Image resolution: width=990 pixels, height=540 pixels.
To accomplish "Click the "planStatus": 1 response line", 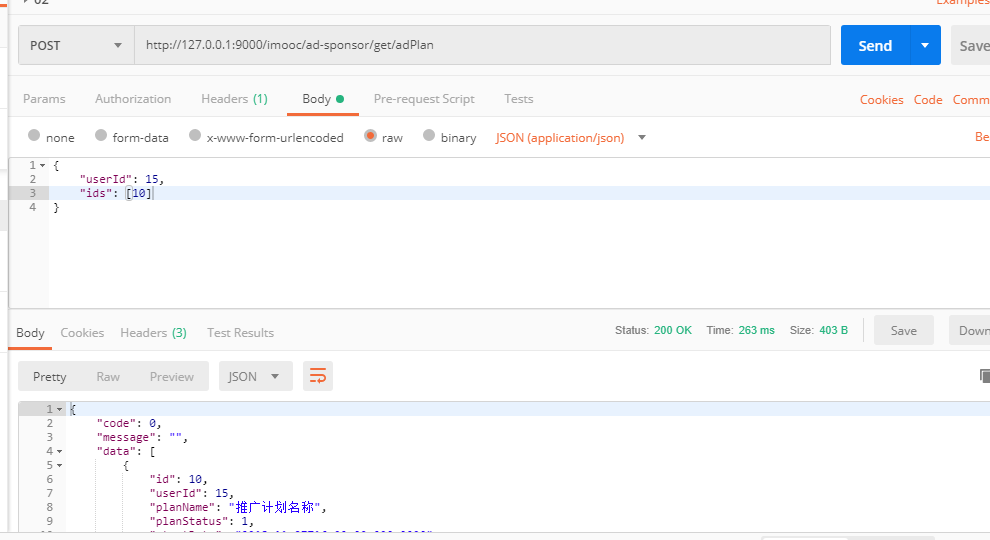I will tap(201, 522).
